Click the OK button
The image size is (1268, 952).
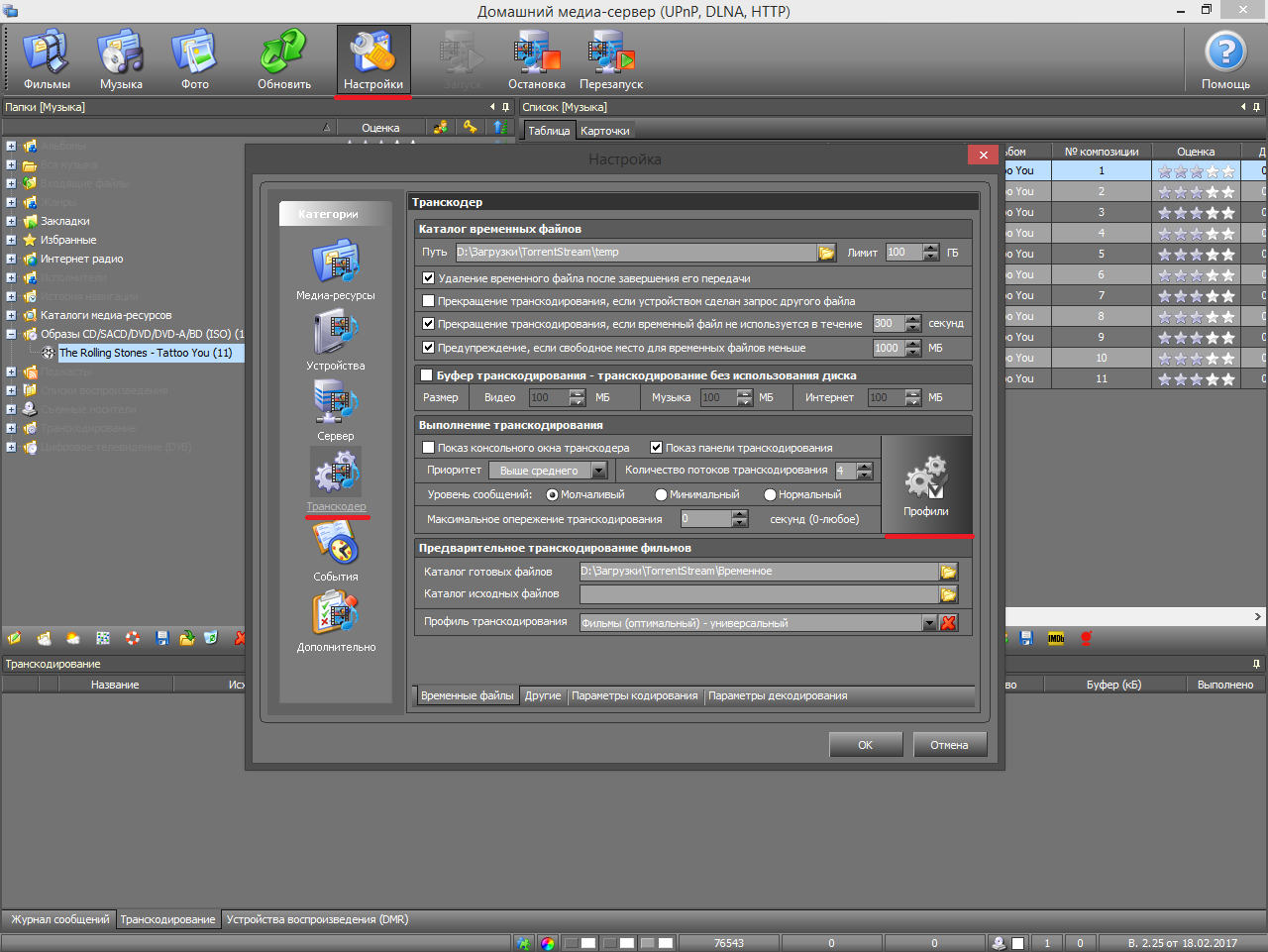[x=865, y=745]
